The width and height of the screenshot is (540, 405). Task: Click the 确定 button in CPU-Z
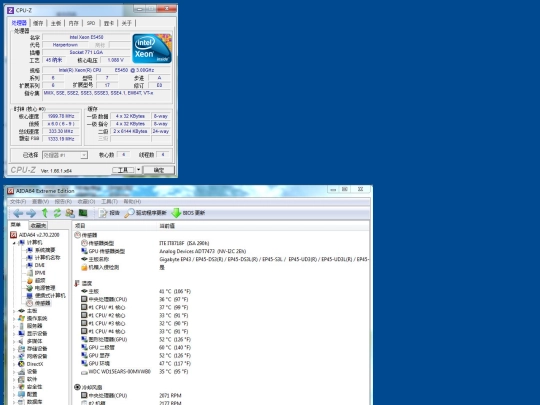(159, 170)
